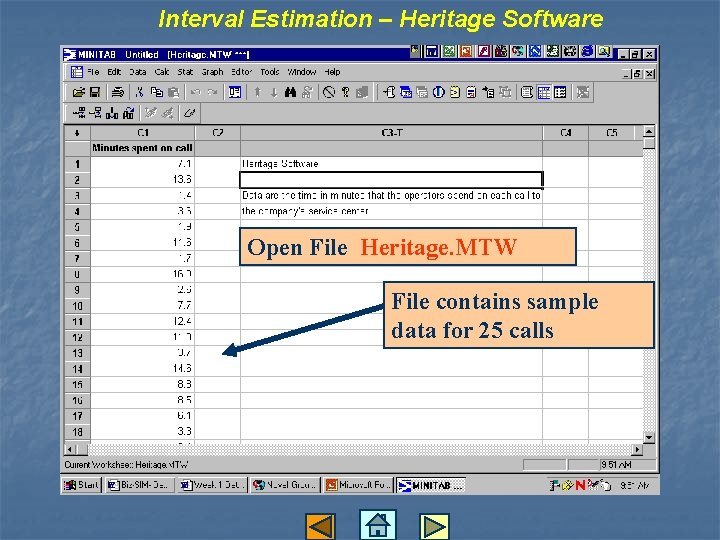This screenshot has width=720, height=540.
Task: Paste clipboard contents with the Paste icon
Action: tap(174, 92)
